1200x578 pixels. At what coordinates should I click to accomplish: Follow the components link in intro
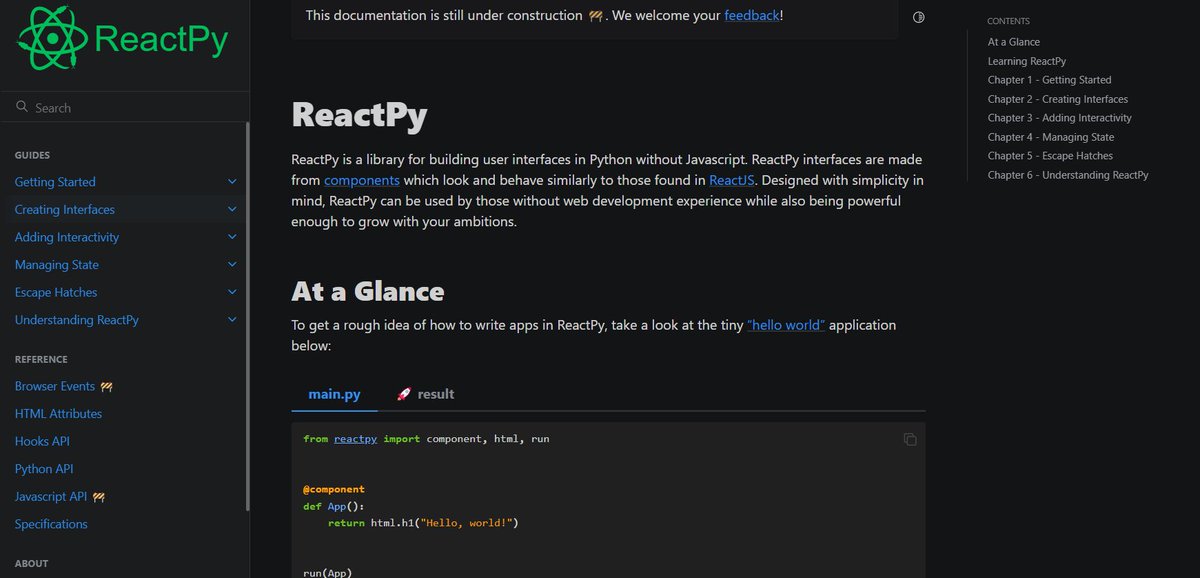362,180
